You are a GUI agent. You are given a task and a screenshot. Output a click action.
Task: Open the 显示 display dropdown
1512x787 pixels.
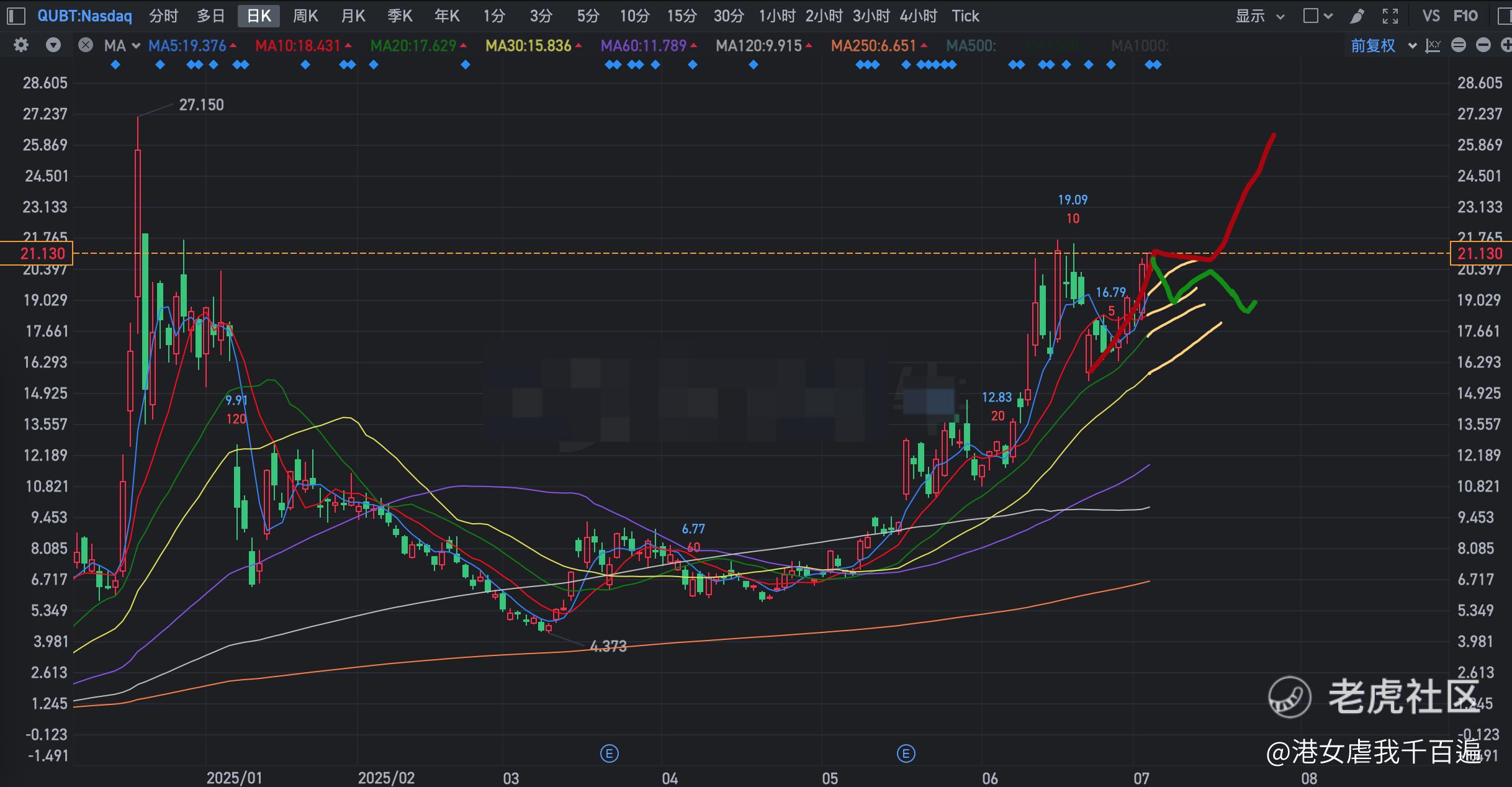1259,16
